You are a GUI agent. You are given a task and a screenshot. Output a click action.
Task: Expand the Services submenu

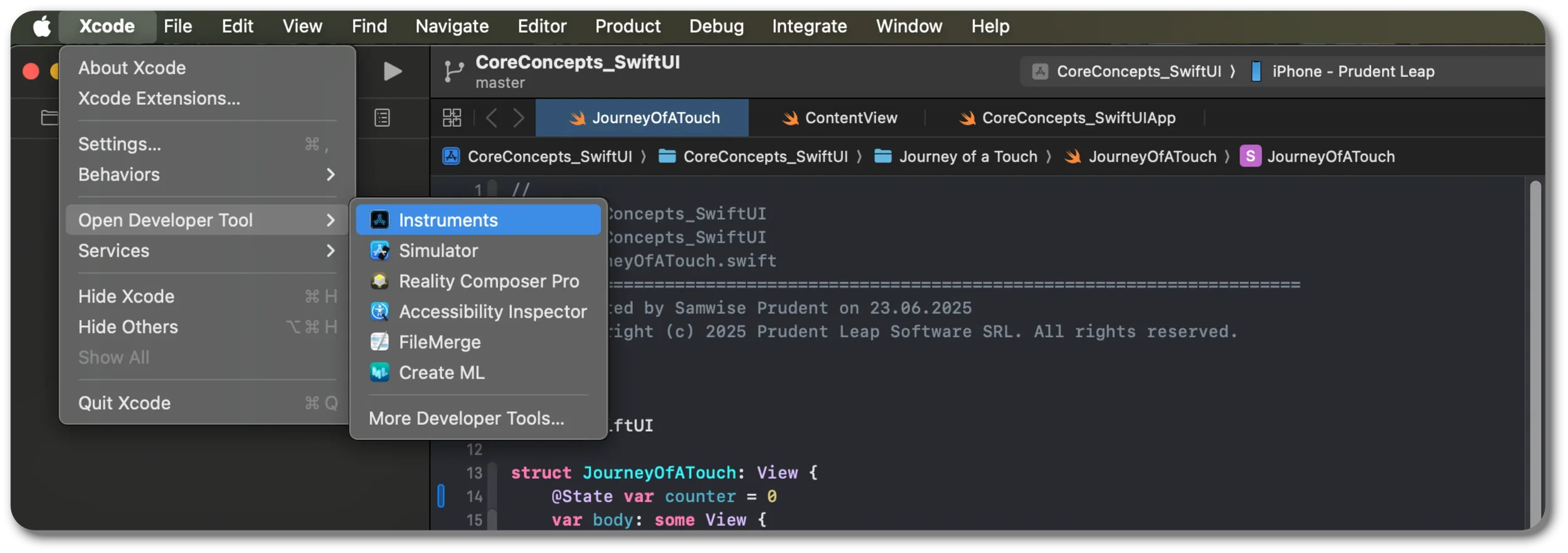pos(206,250)
